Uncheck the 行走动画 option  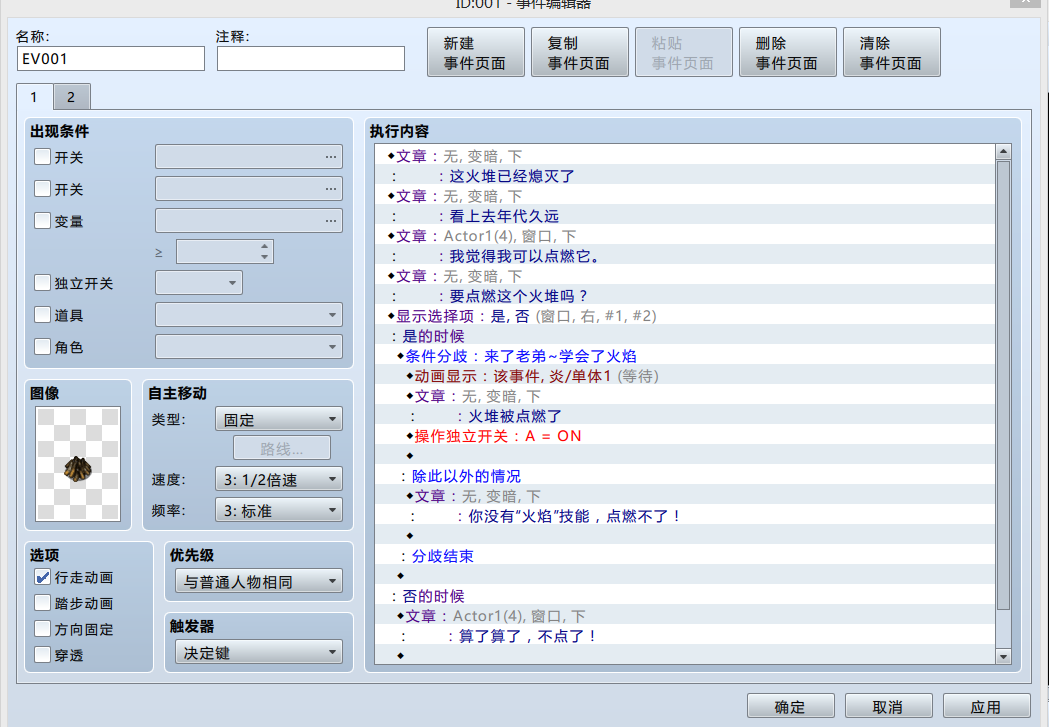tap(42, 577)
